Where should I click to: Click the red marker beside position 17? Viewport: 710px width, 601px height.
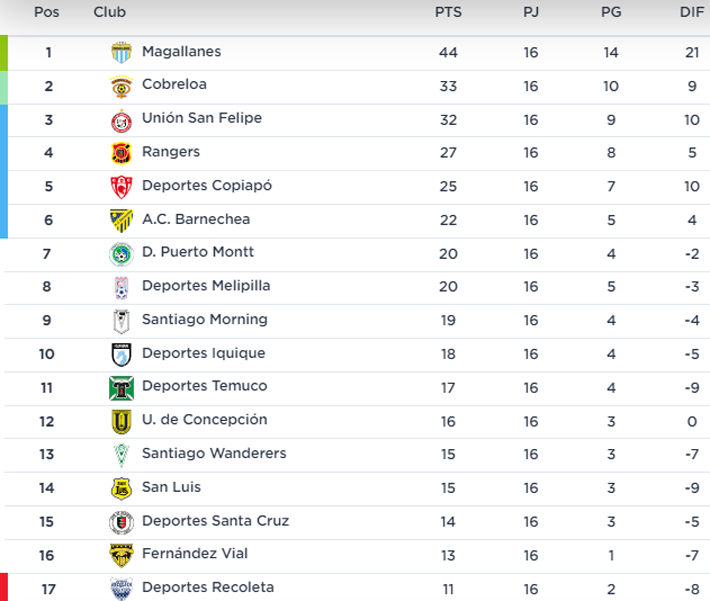[x=4, y=588]
